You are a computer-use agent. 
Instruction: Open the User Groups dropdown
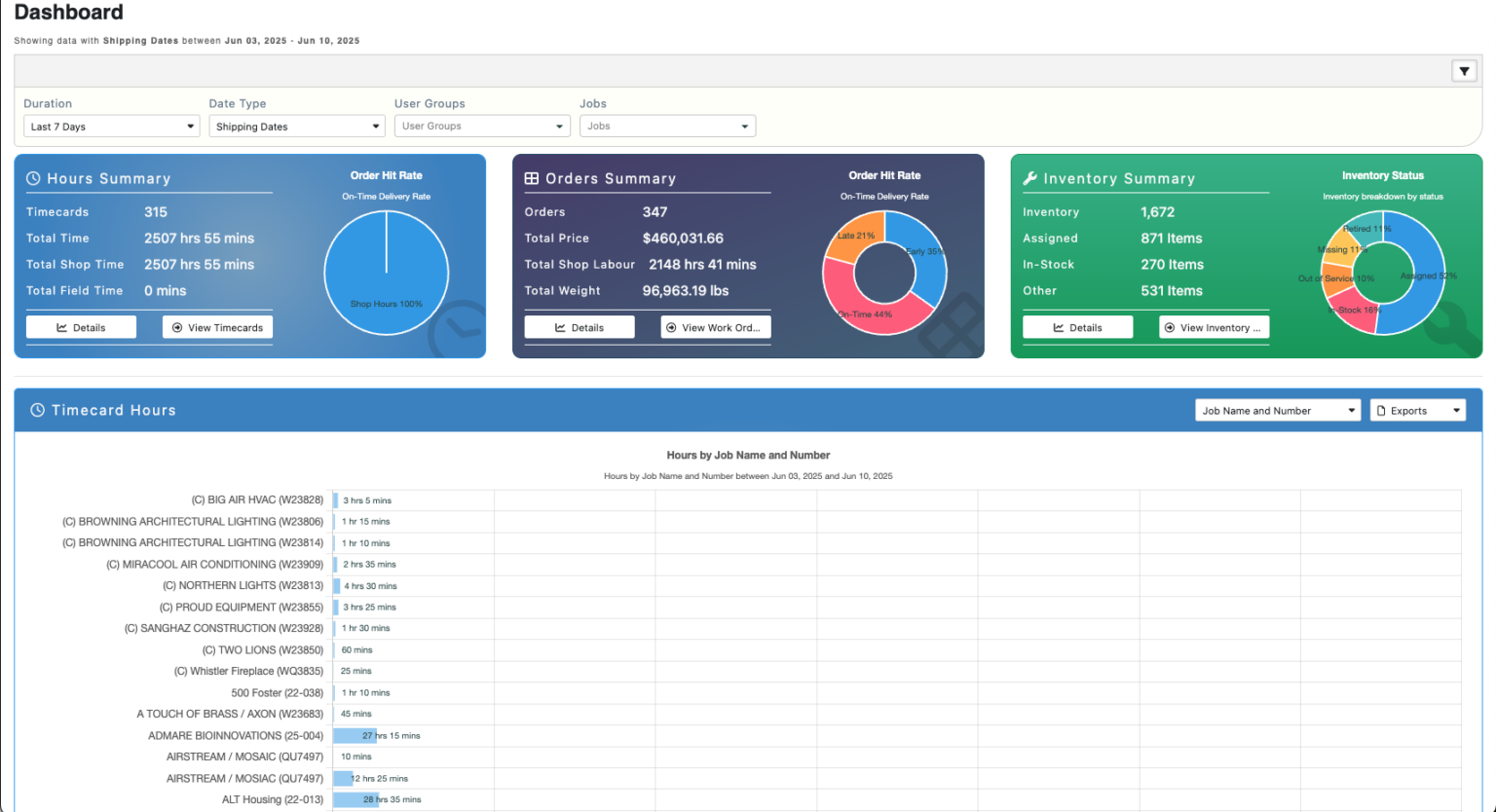(x=481, y=126)
